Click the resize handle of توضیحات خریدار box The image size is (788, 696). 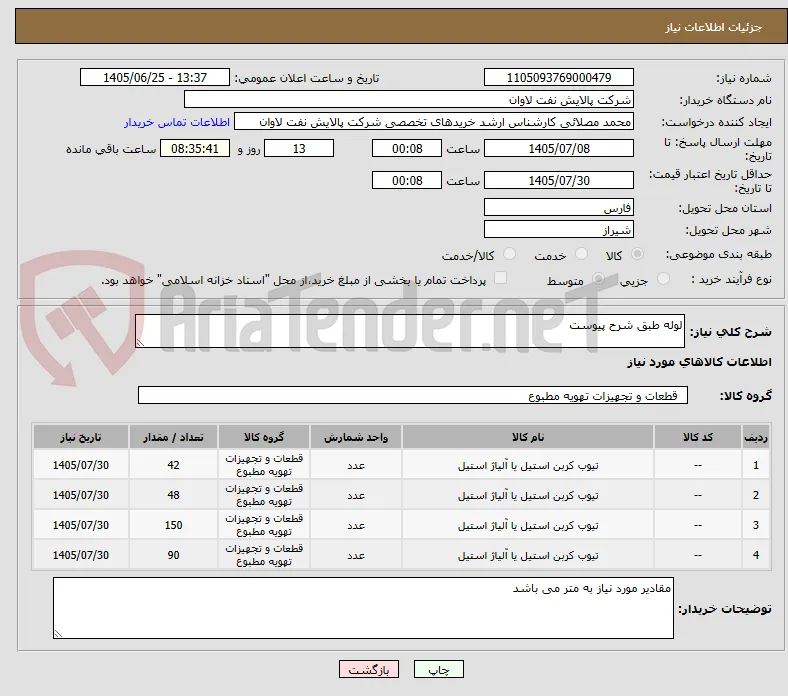click(58, 634)
